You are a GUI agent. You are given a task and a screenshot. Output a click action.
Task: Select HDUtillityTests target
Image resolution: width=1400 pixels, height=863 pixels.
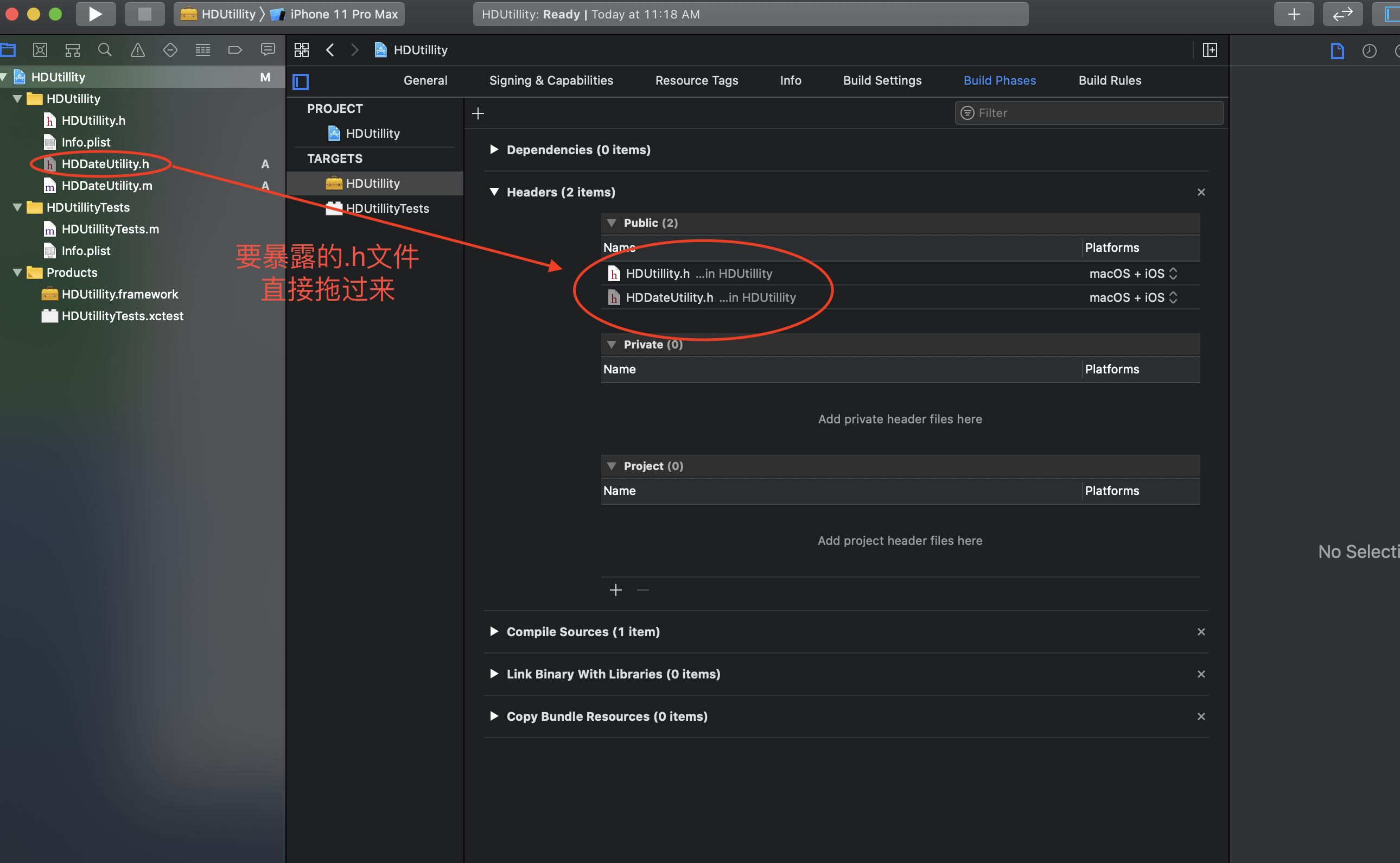click(x=387, y=208)
